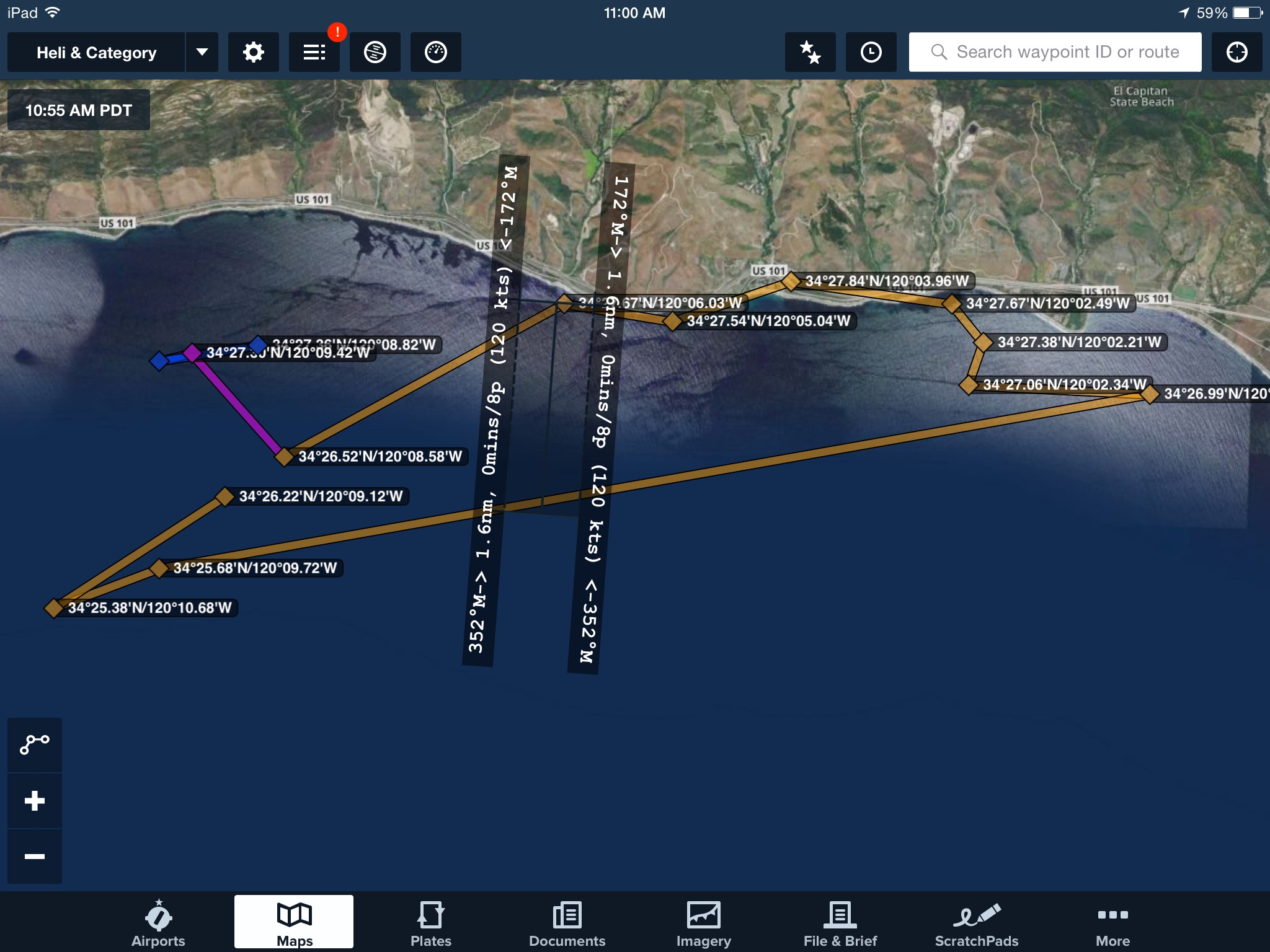The image size is (1270, 952).
Task: Select the weather layers globe icon
Action: (x=375, y=52)
